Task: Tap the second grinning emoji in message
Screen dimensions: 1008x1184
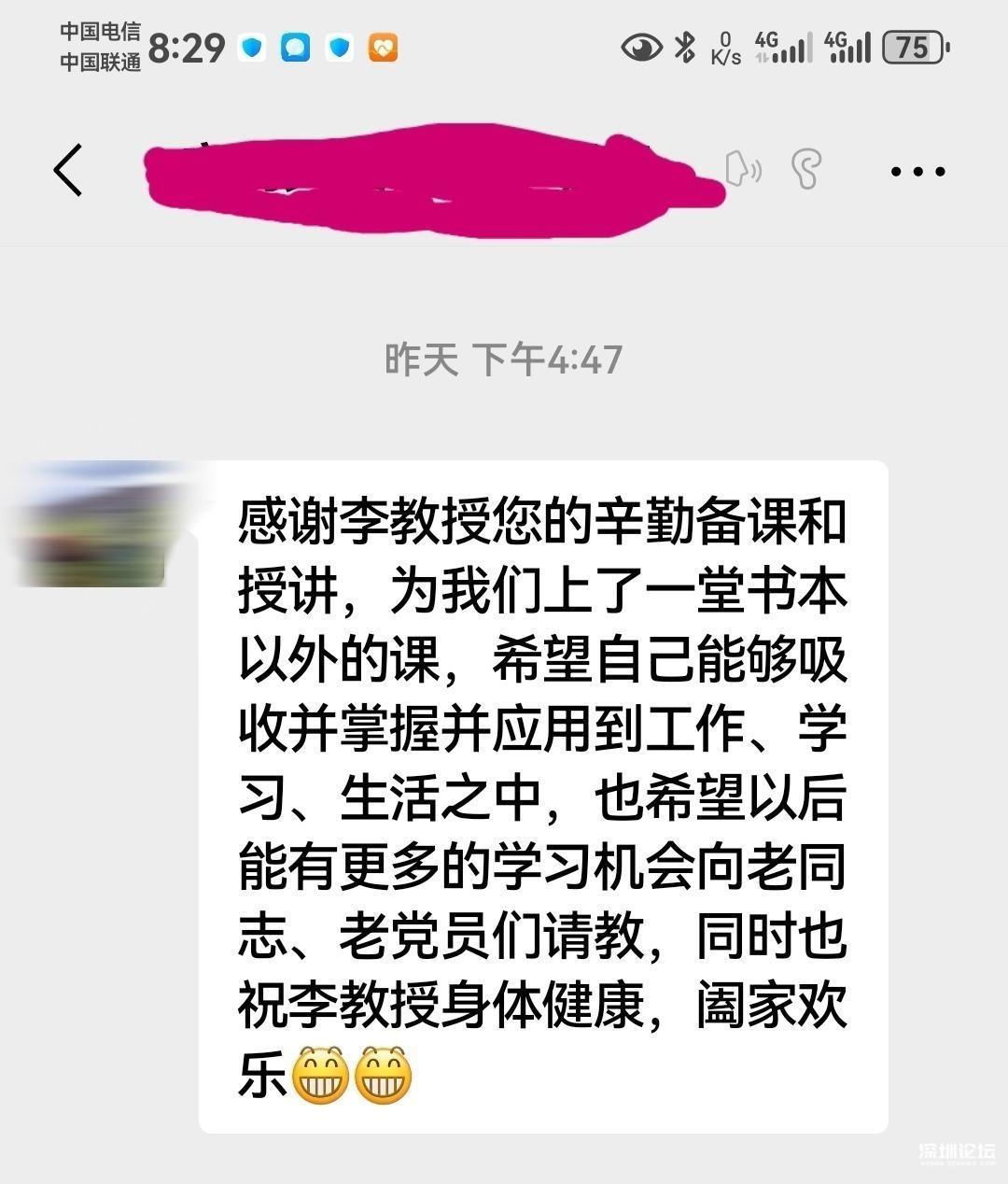Action: (x=384, y=1076)
